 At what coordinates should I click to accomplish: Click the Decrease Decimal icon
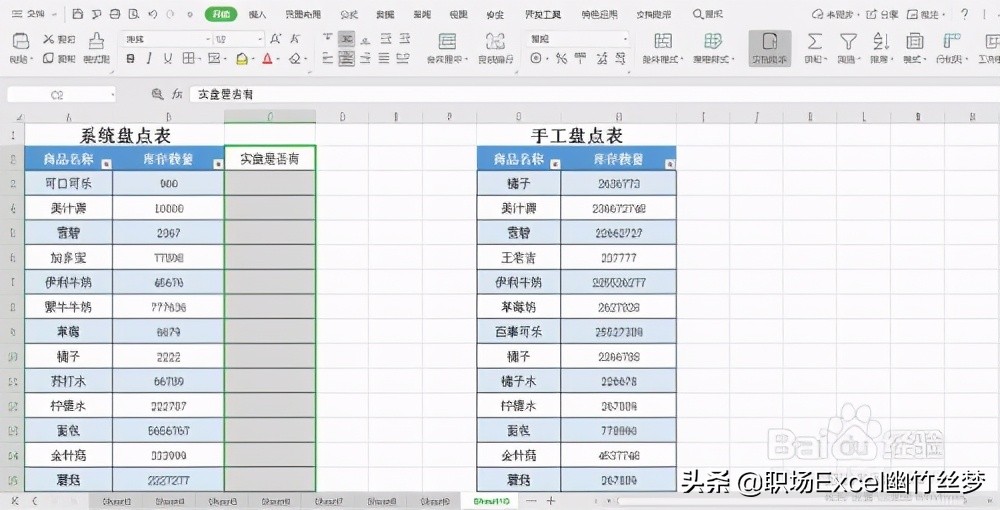coord(621,59)
